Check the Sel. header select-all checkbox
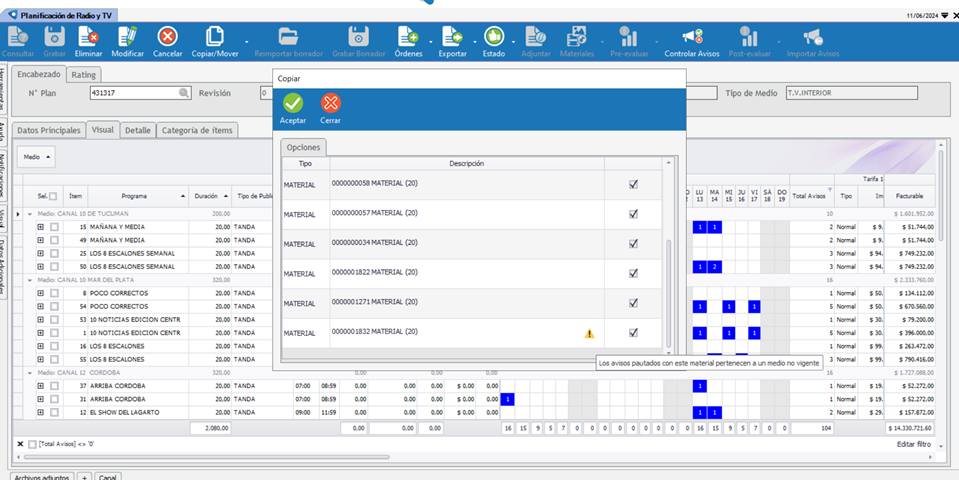This screenshot has width=959, height=480. click(53, 196)
